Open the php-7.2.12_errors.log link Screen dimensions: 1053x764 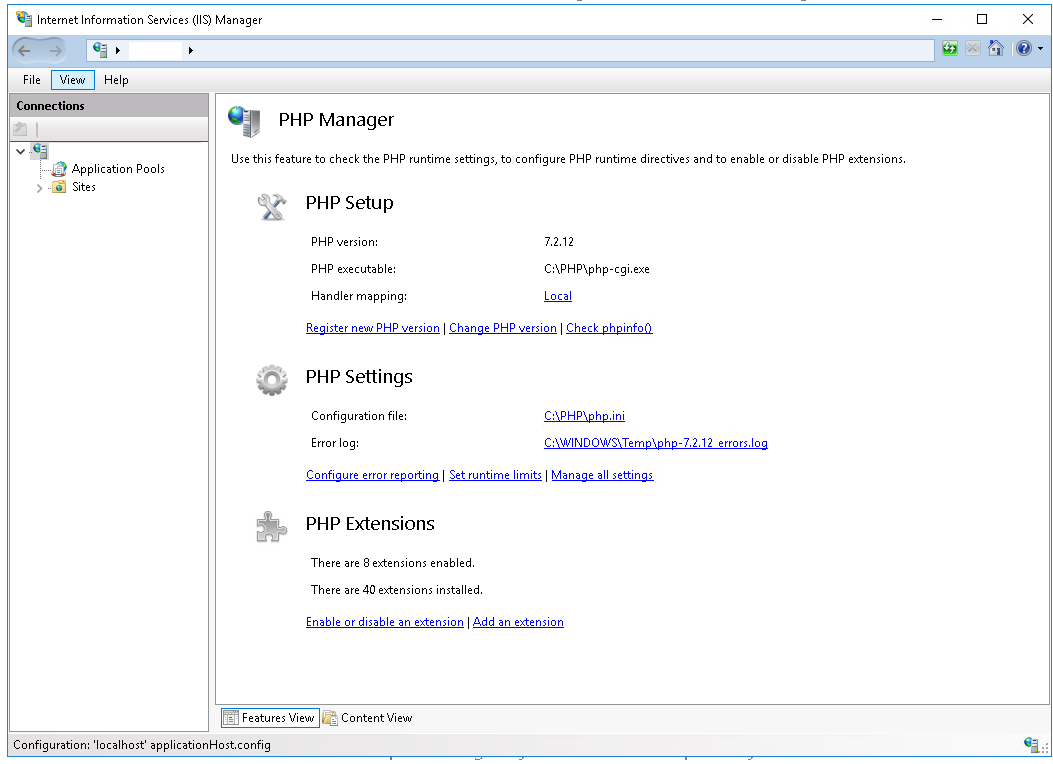(655, 443)
